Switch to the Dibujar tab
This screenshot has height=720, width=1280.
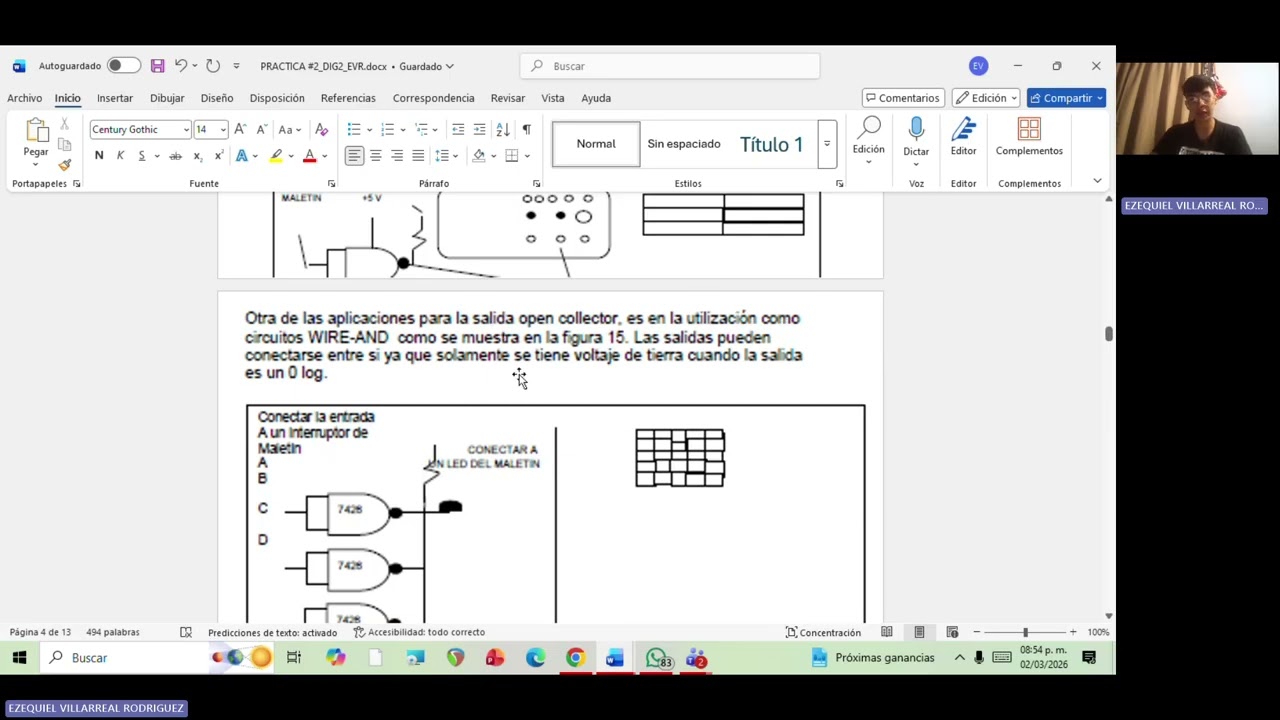167,98
